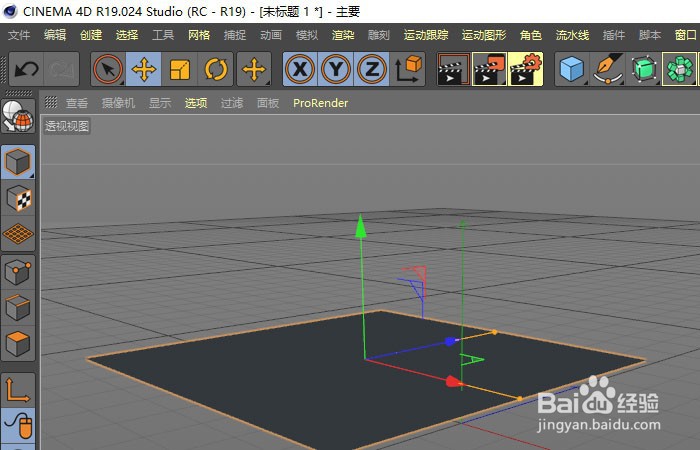This screenshot has width=700, height=450.
Task: Switch to Texture mode
Action: (18, 198)
